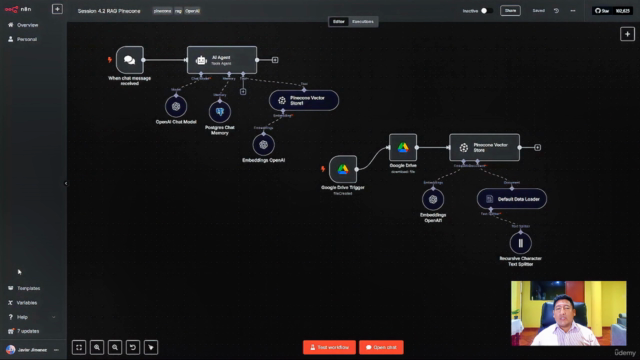Click the reset zoom button
Screen dimensions: 640x360
pyautogui.click(x=133, y=347)
